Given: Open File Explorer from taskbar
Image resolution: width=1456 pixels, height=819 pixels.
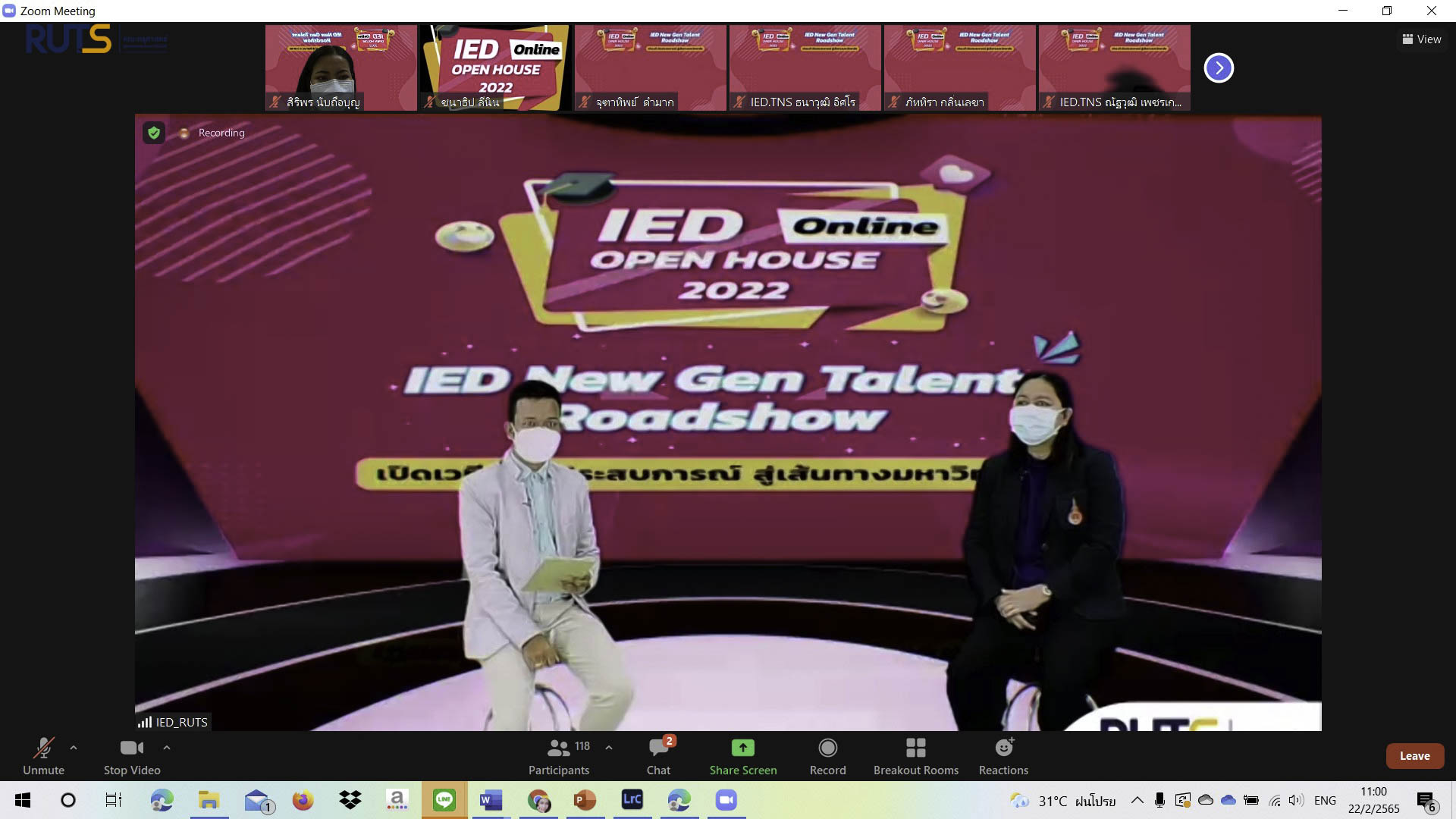Looking at the screenshot, I should (x=209, y=800).
